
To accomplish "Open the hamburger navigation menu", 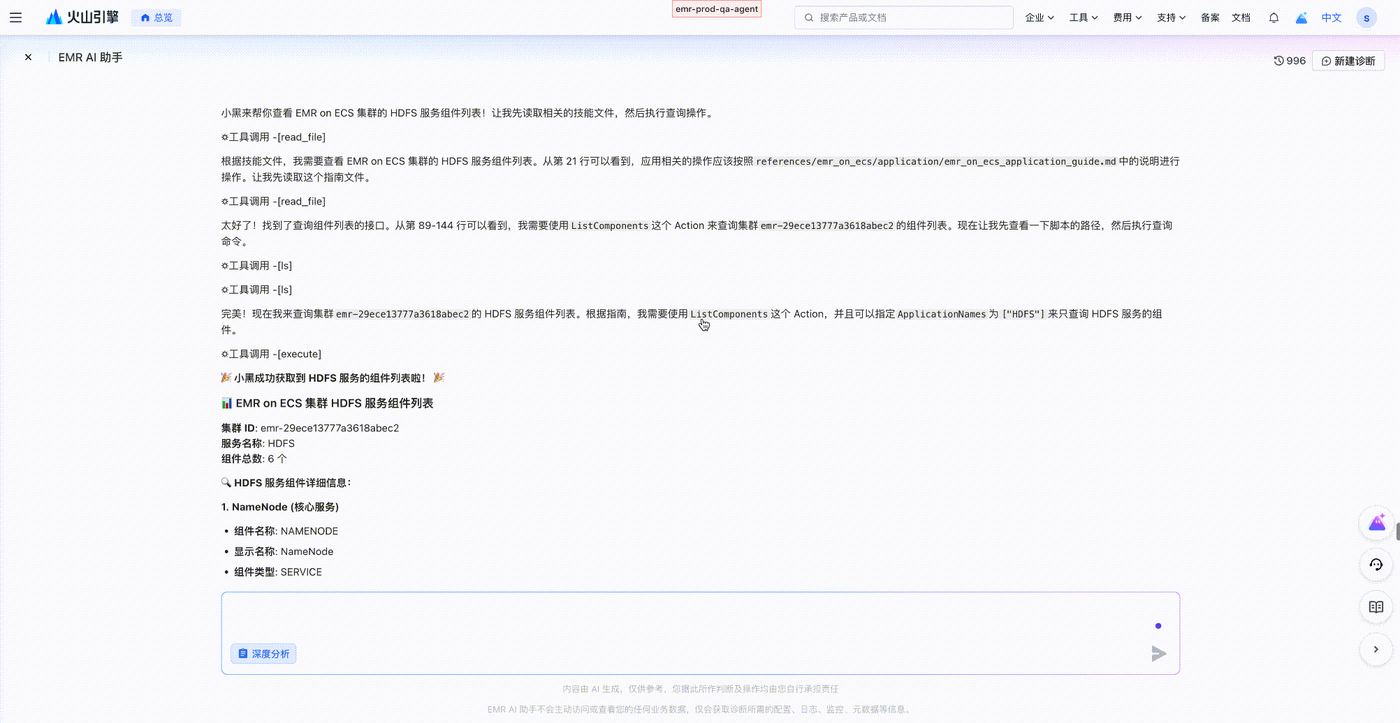I will pos(15,17).
